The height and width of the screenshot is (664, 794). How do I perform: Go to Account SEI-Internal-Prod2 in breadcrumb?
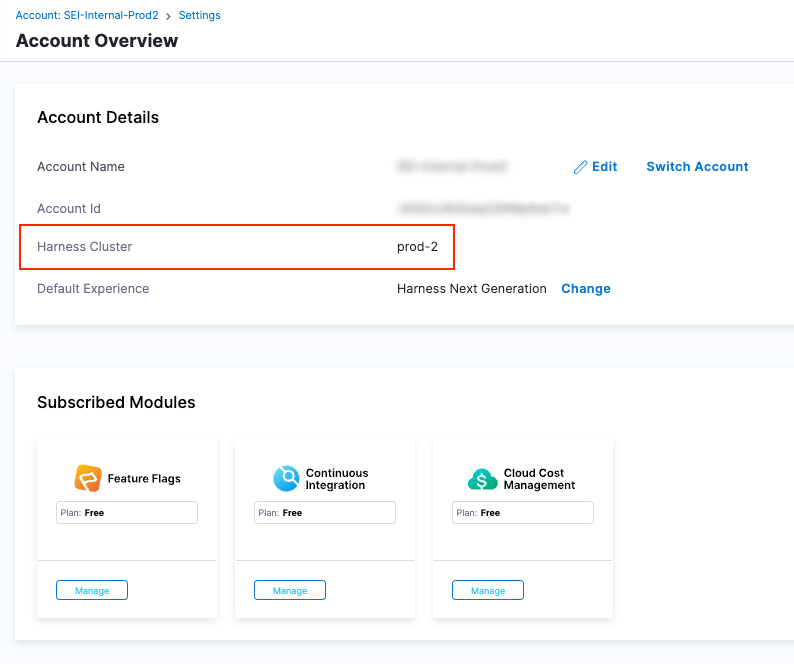click(x=87, y=16)
